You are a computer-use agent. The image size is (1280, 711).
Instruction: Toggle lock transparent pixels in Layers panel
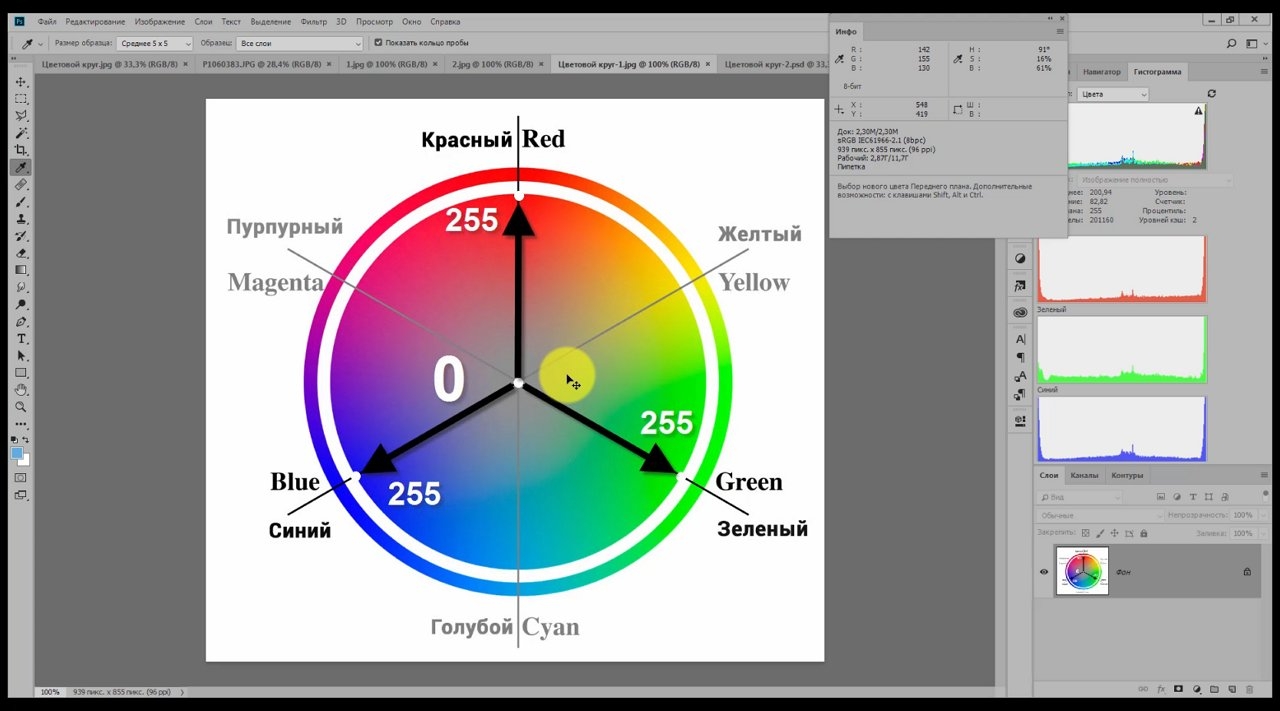click(1086, 533)
